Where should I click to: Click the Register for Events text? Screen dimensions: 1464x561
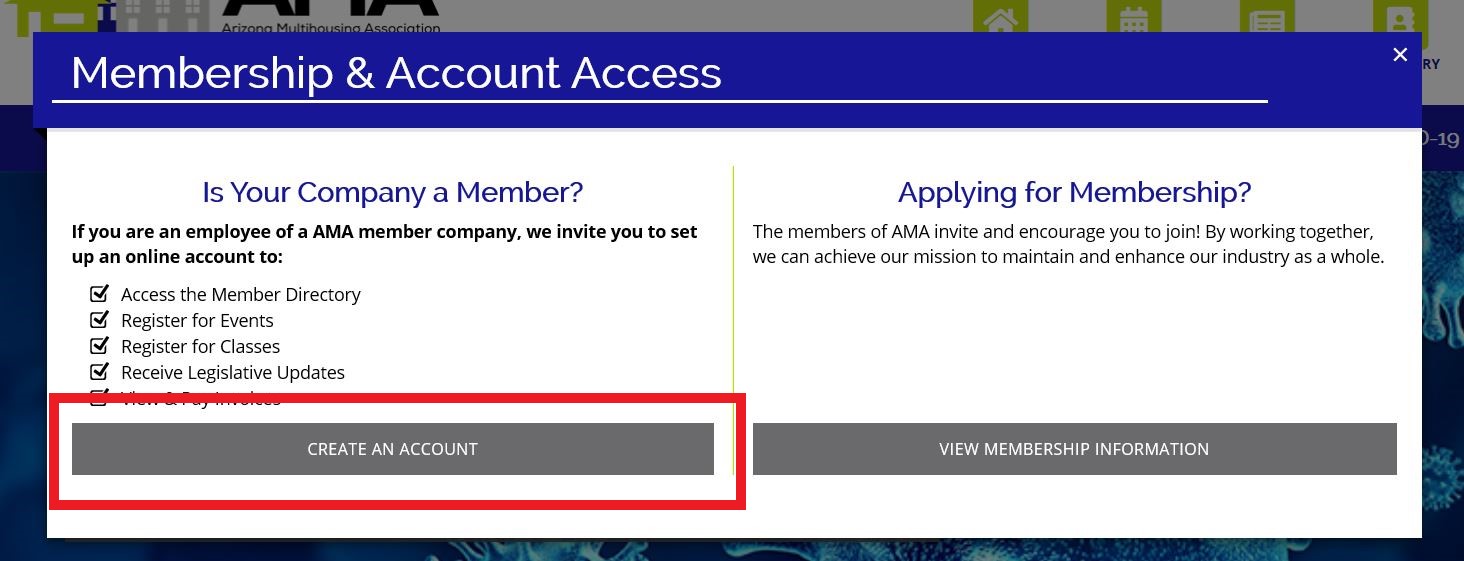coord(197,320)
